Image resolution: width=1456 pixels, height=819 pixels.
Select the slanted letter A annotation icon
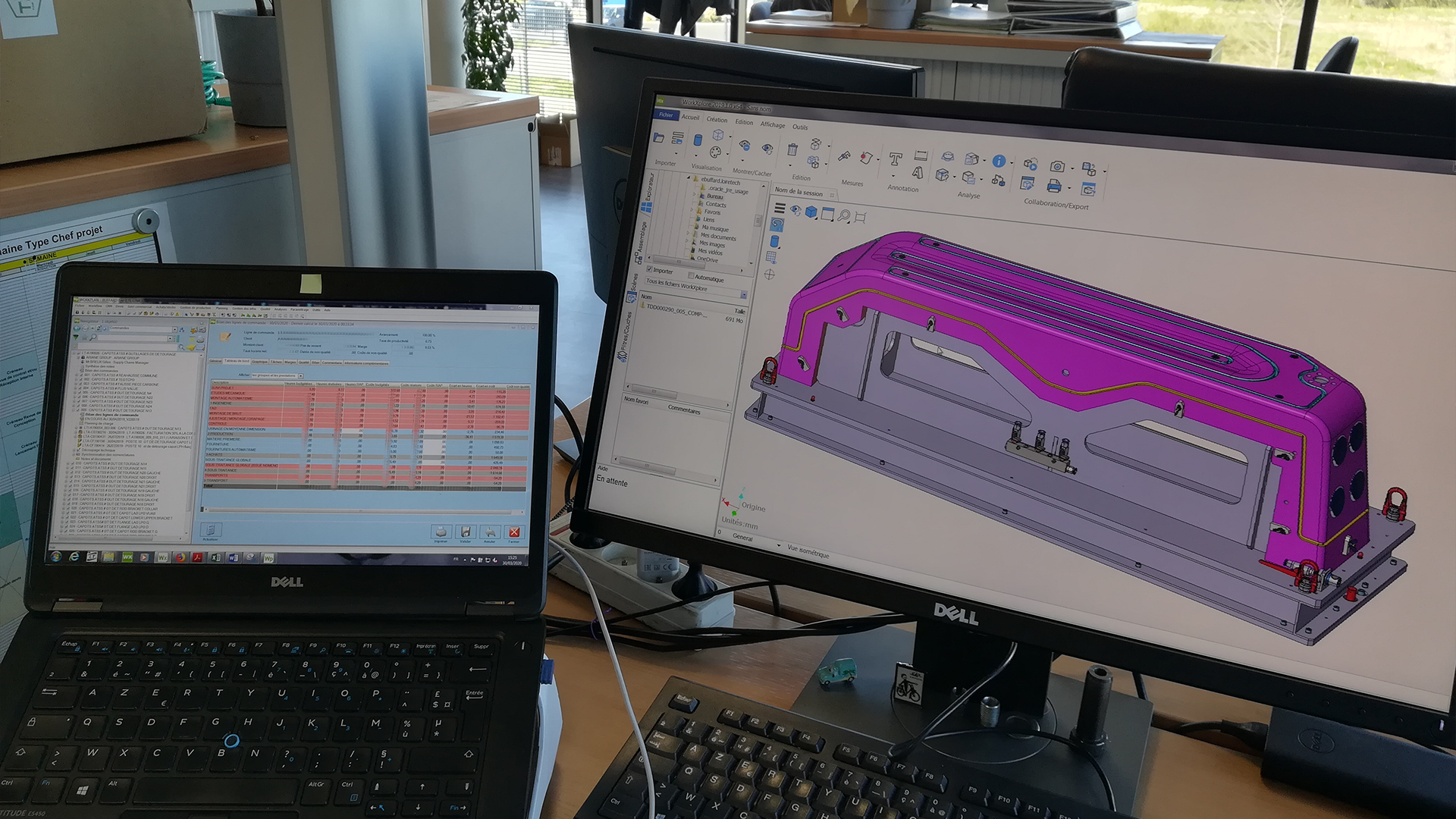[x=918, y=172]
